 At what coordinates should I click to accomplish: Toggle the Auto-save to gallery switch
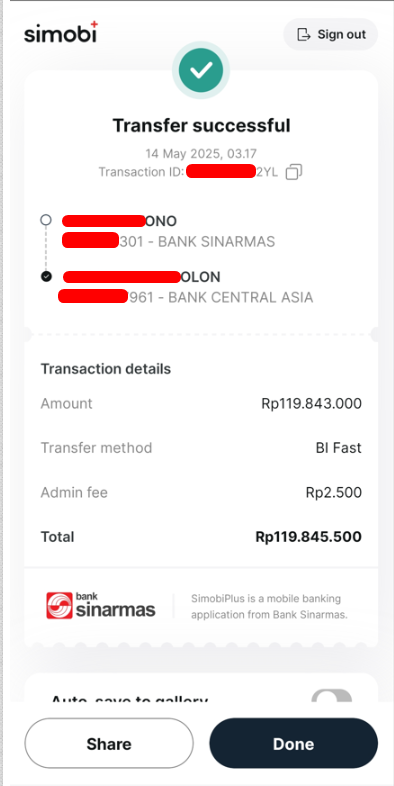pos(331,696)
